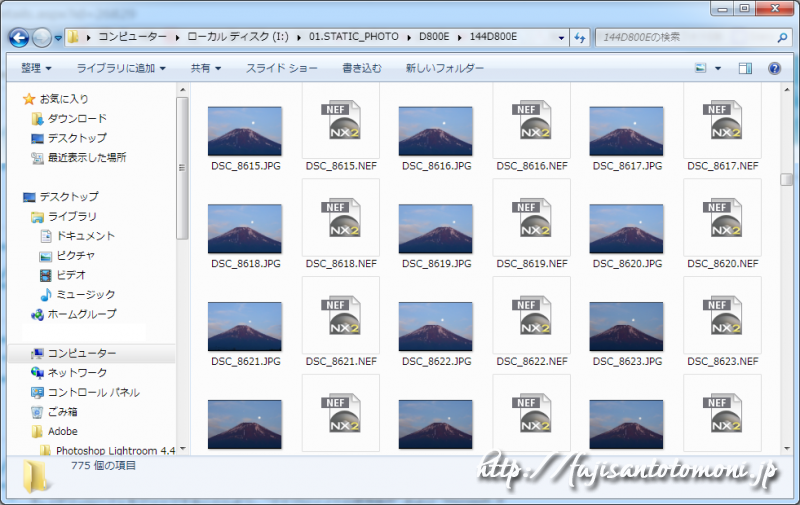Select D800E in the breadcrumb path

(434, 37)
